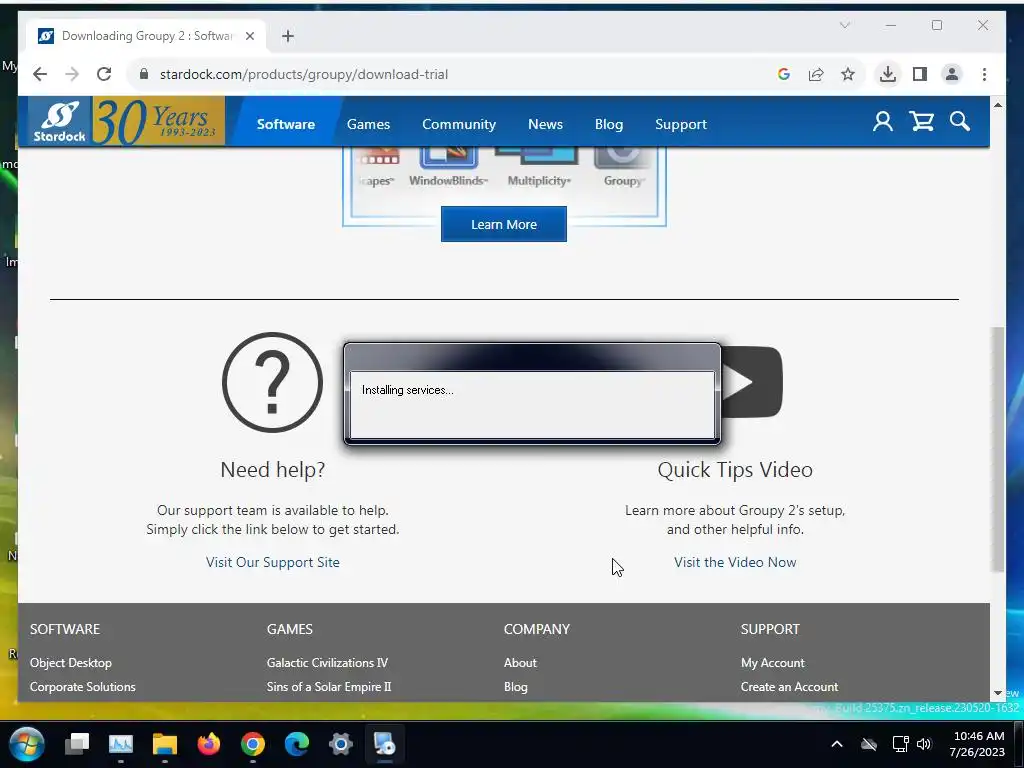Image resolution: width=1024 pixels, height=768 pixels.
Task: Open Task View on the taskbar
Action: click(77, 744)
